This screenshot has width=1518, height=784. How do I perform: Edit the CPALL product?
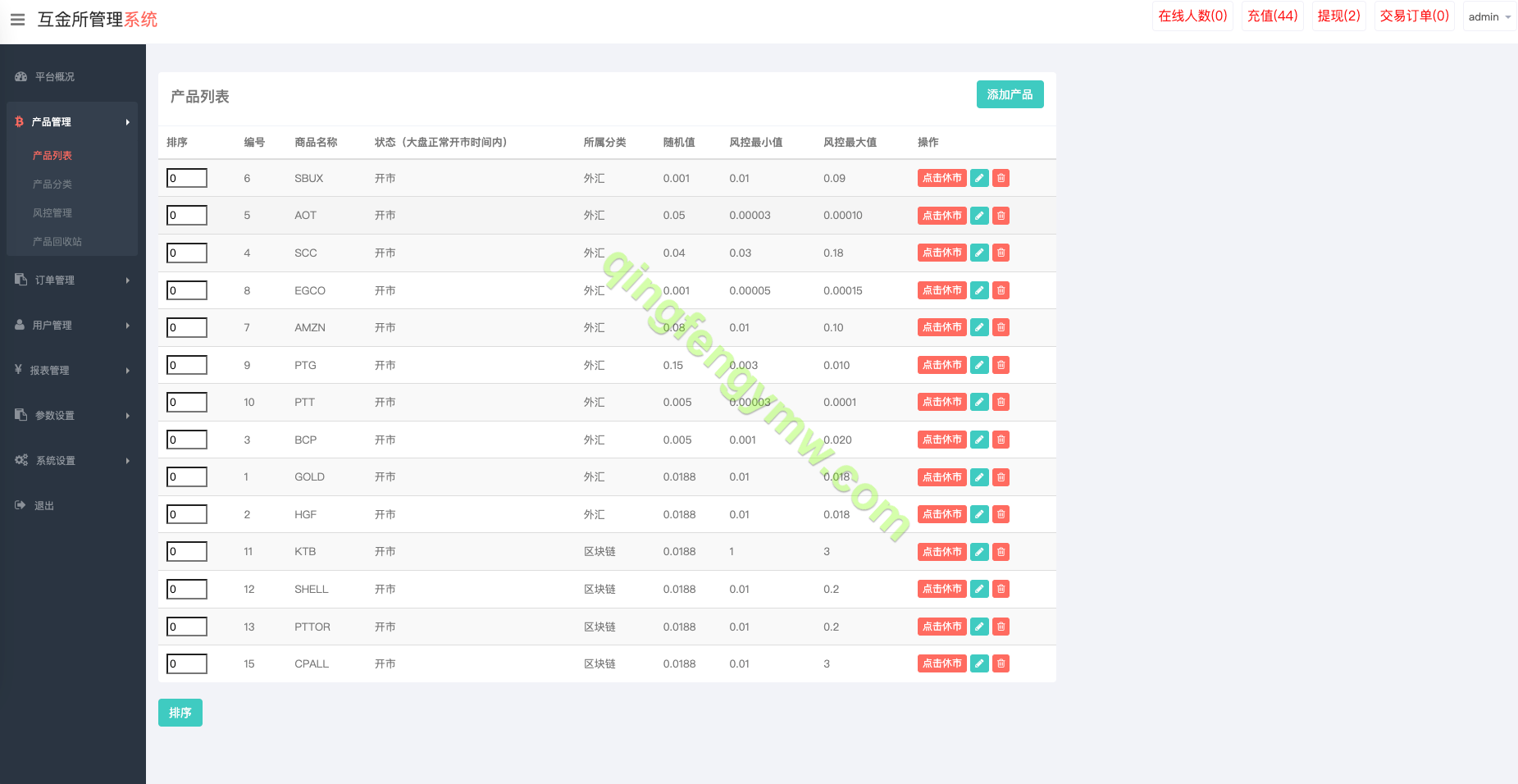979,663
